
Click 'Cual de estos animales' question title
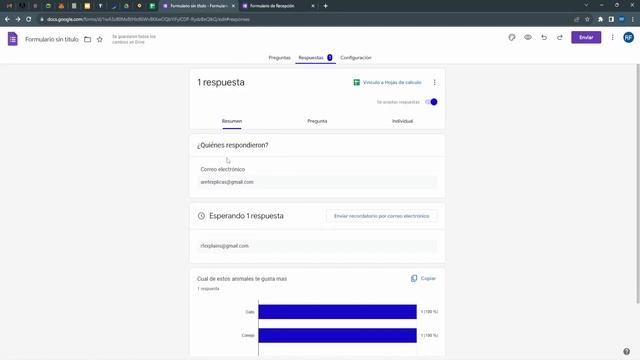[x=242, y=279]
